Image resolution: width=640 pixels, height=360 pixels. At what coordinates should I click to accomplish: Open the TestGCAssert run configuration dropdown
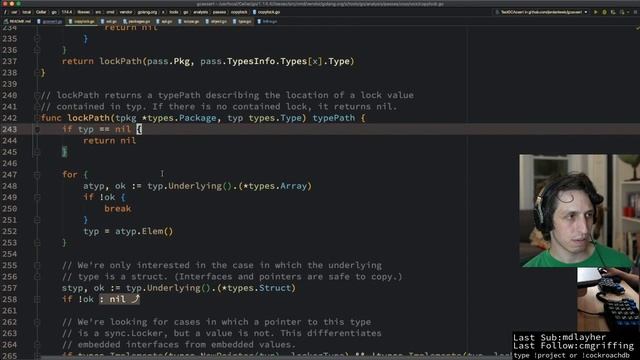coord(541,12)
